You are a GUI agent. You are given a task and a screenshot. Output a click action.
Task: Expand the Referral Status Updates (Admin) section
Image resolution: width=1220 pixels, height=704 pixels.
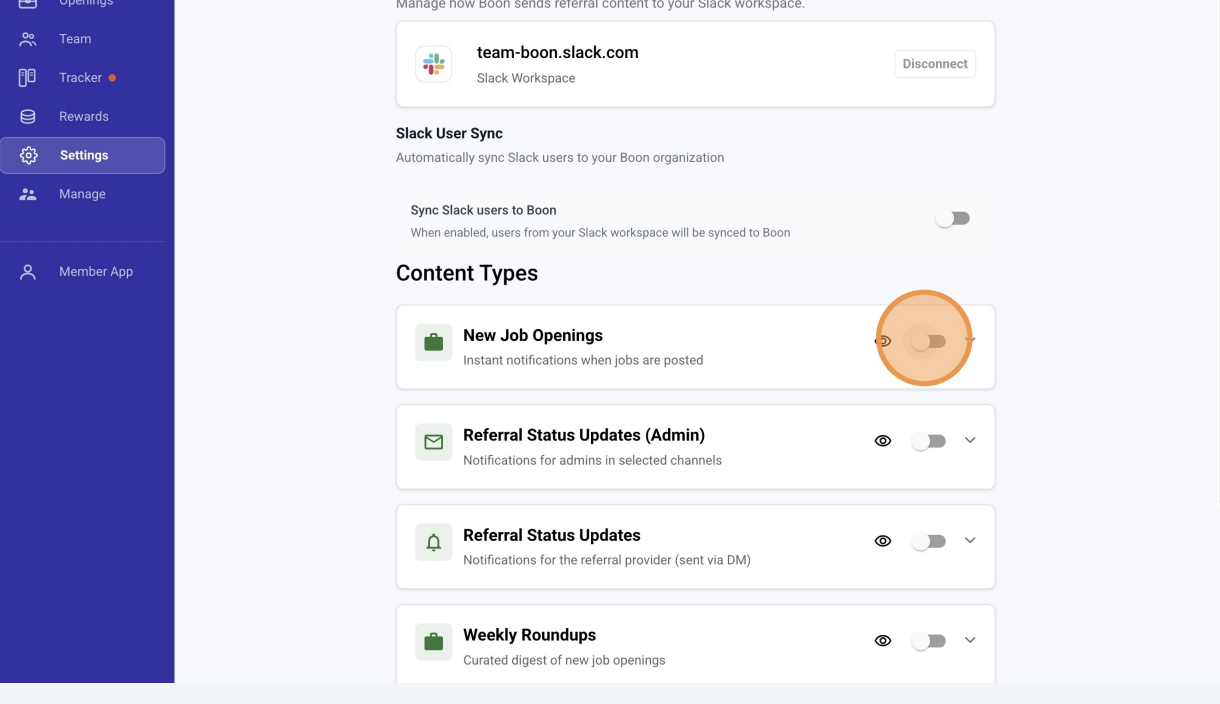970,441
